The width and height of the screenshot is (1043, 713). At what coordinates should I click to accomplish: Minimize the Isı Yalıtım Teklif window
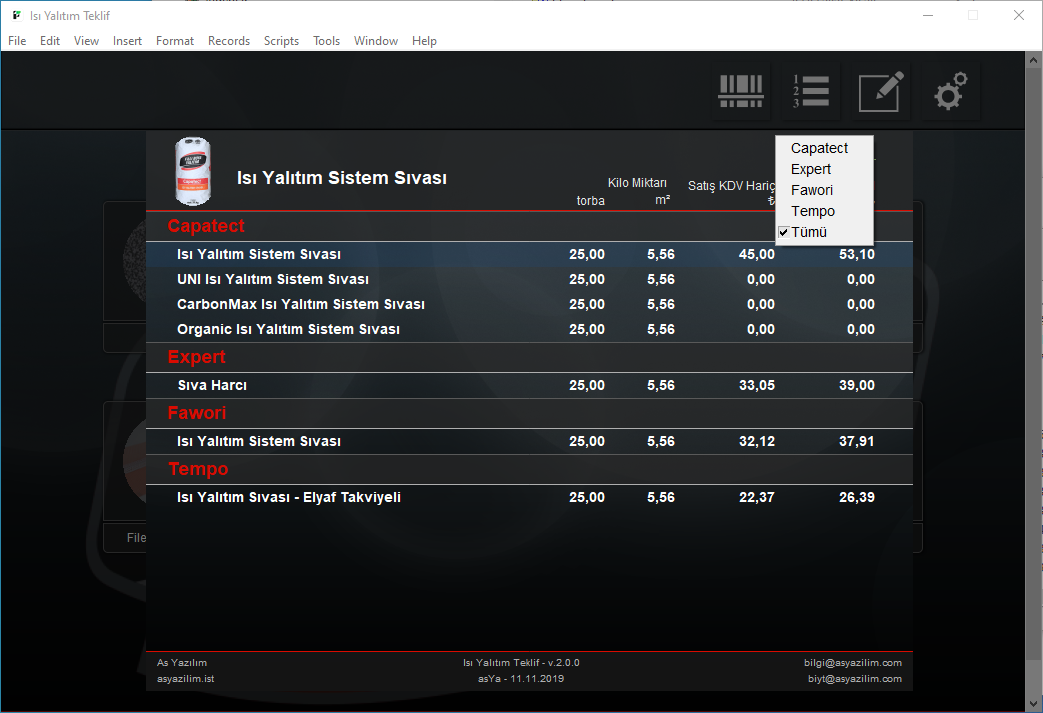coord(928,15)
